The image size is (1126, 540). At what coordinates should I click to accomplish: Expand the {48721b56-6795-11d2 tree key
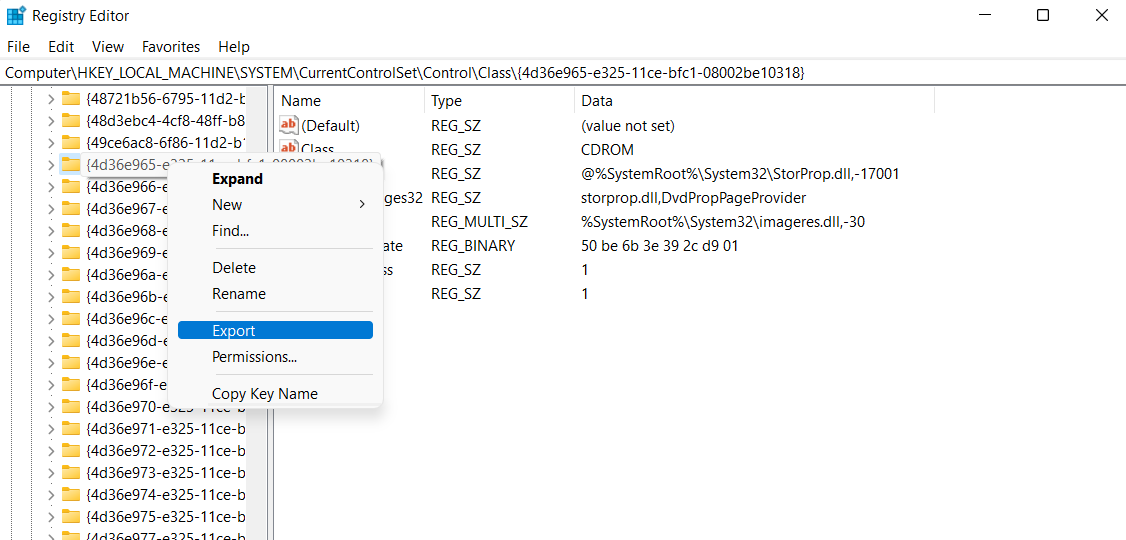[x=51, y=98]
